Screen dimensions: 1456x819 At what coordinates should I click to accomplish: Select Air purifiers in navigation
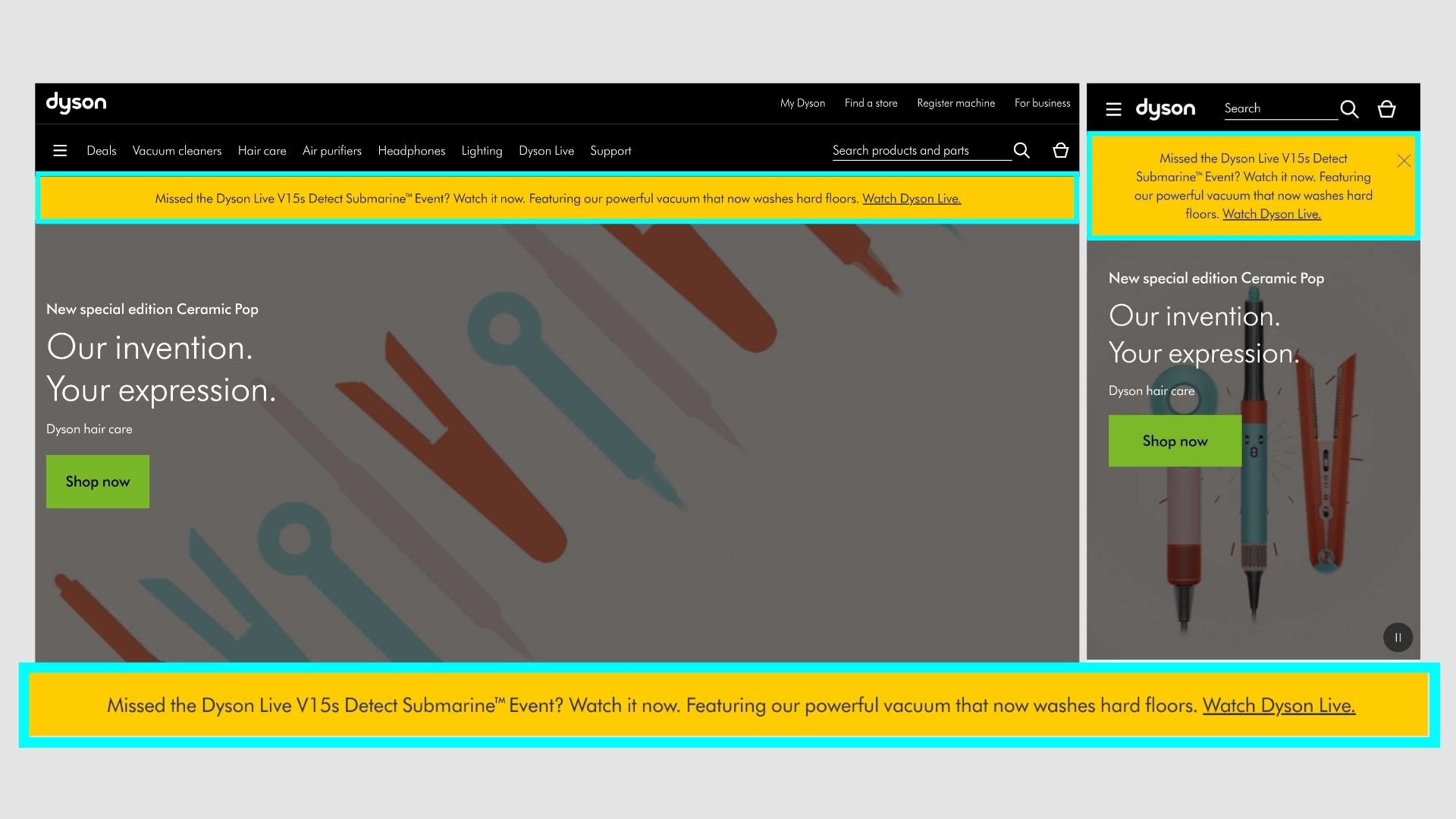click(332, 151)
